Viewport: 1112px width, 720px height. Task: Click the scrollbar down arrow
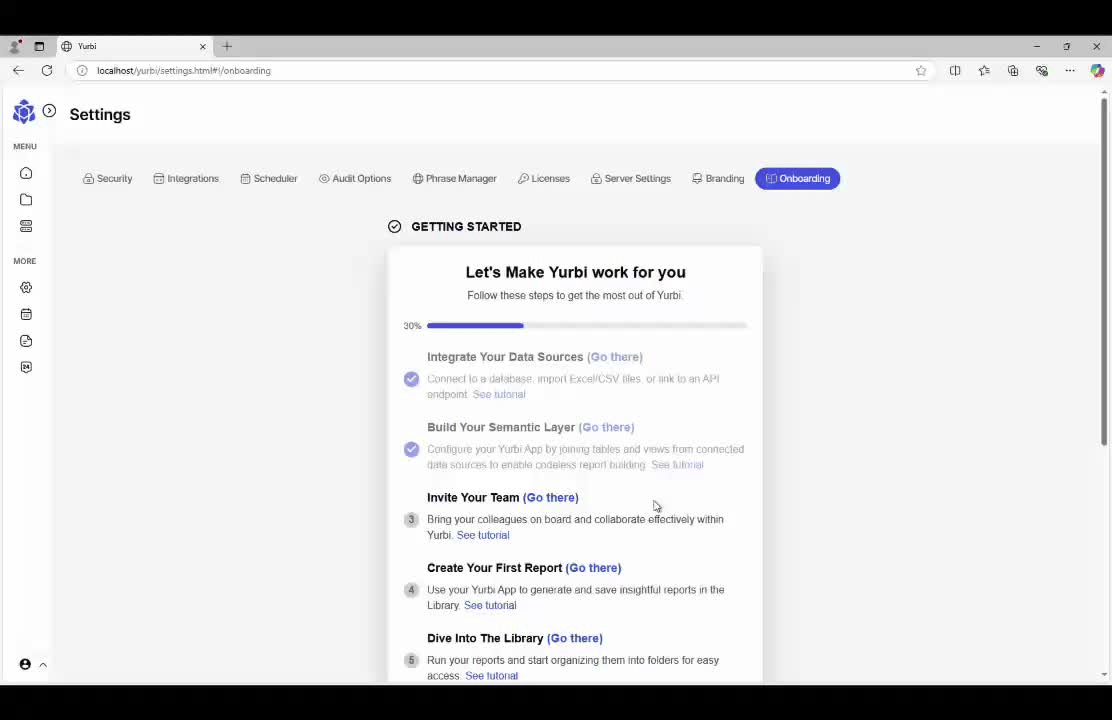click(x=1103, y=675)
